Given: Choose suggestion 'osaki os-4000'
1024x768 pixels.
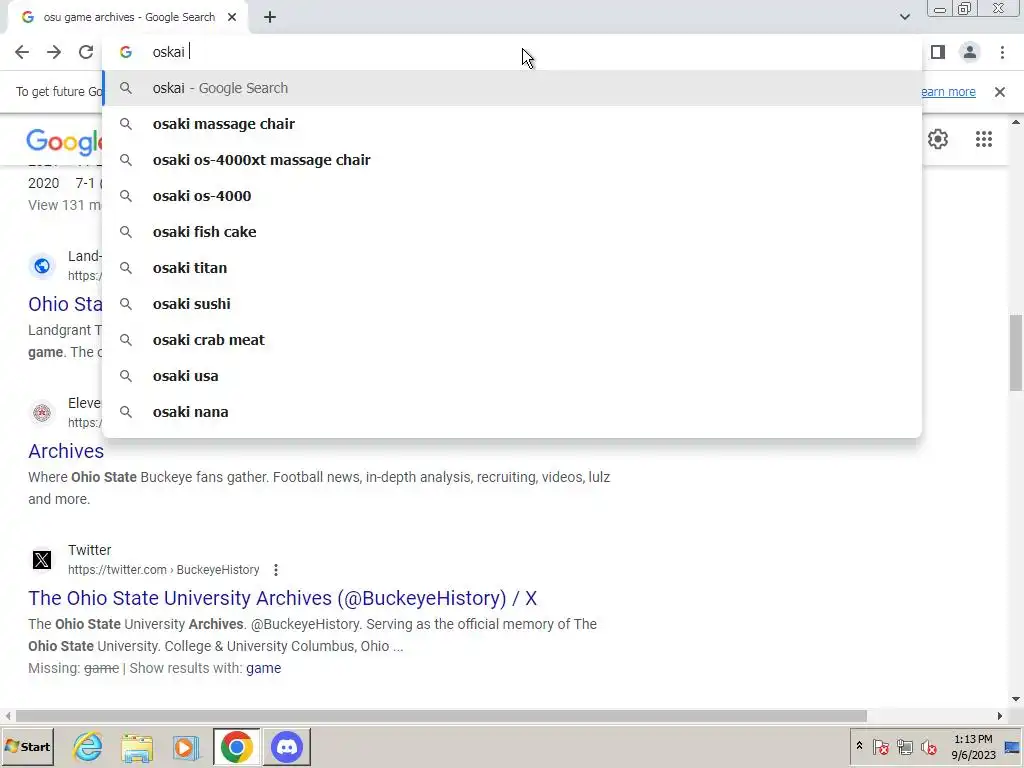Looking at the screenshot, I should click(513, 196).
